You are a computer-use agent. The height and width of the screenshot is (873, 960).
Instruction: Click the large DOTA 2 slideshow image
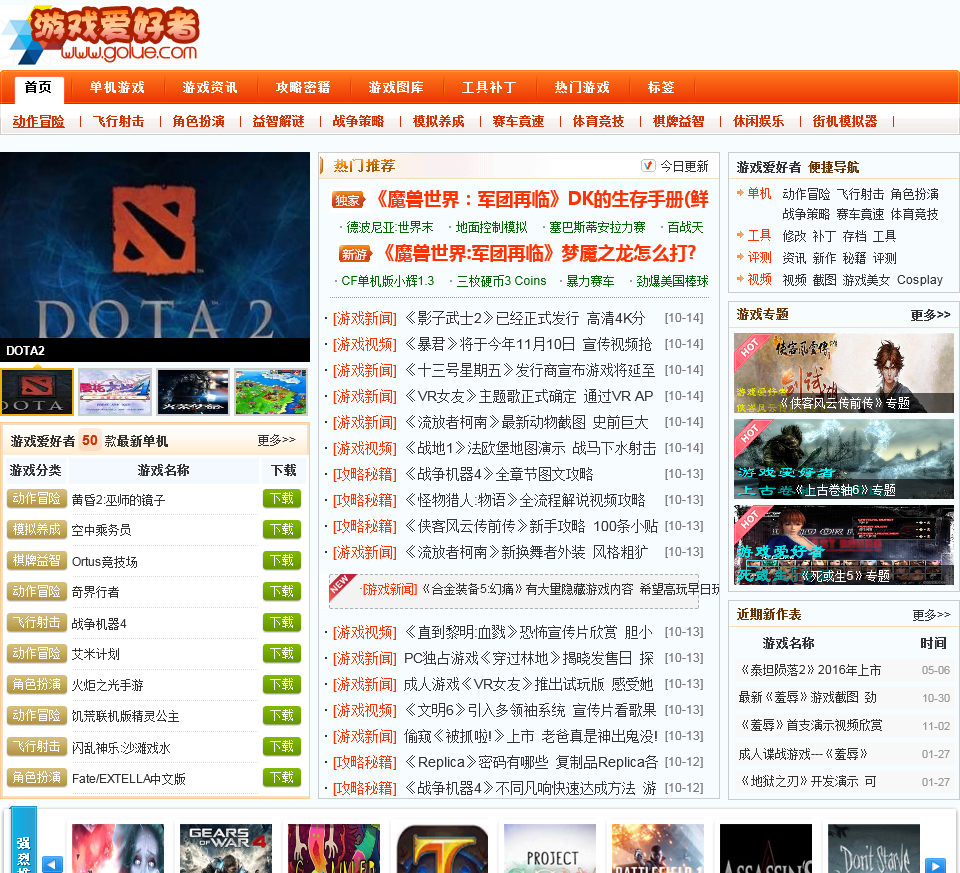(x=155, y=245)
